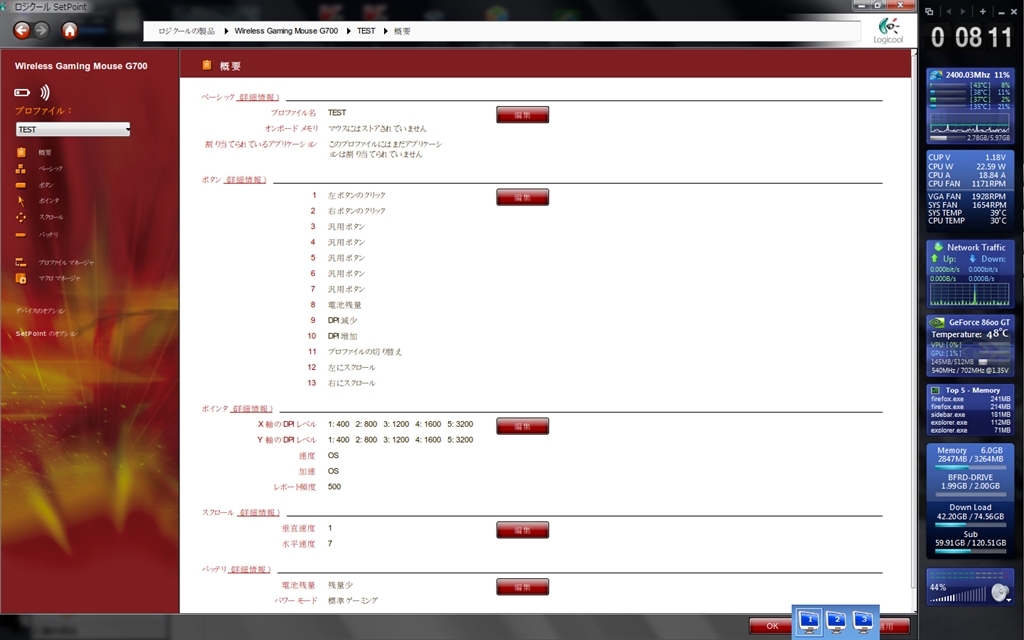
Task: Select monitor 1 icon in display switcher
Action: (810, 622)
